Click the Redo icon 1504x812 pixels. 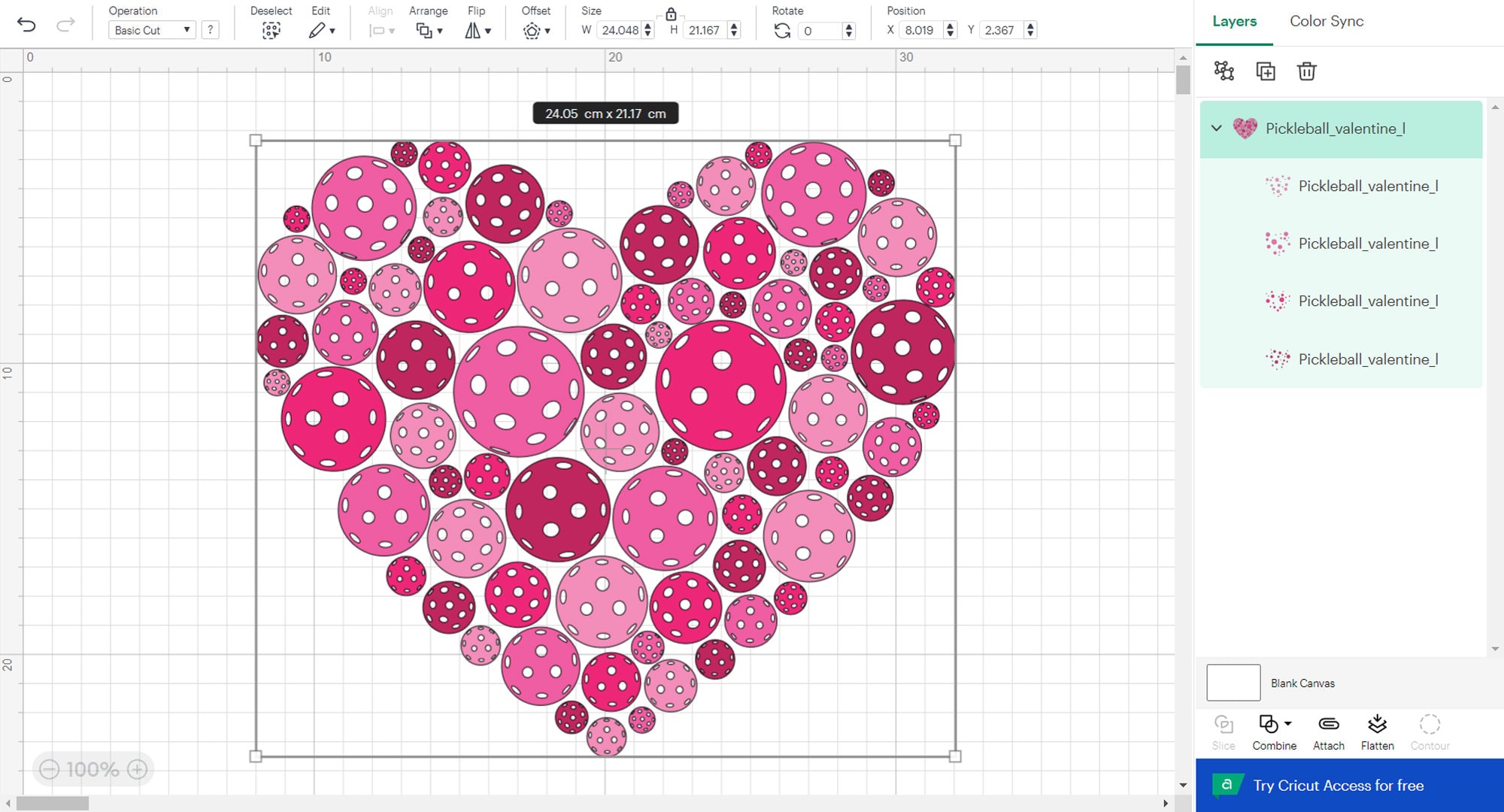coord(65,23)
